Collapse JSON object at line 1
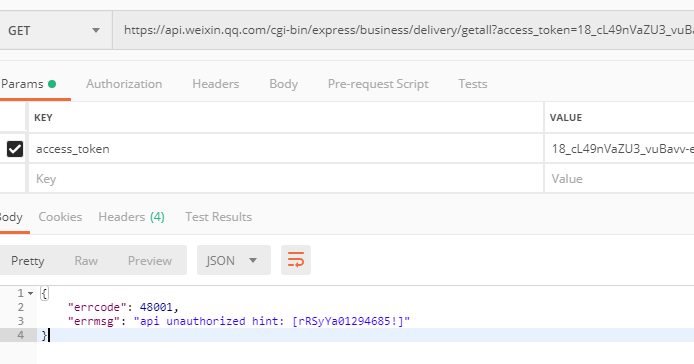 (x=30, y=293)
